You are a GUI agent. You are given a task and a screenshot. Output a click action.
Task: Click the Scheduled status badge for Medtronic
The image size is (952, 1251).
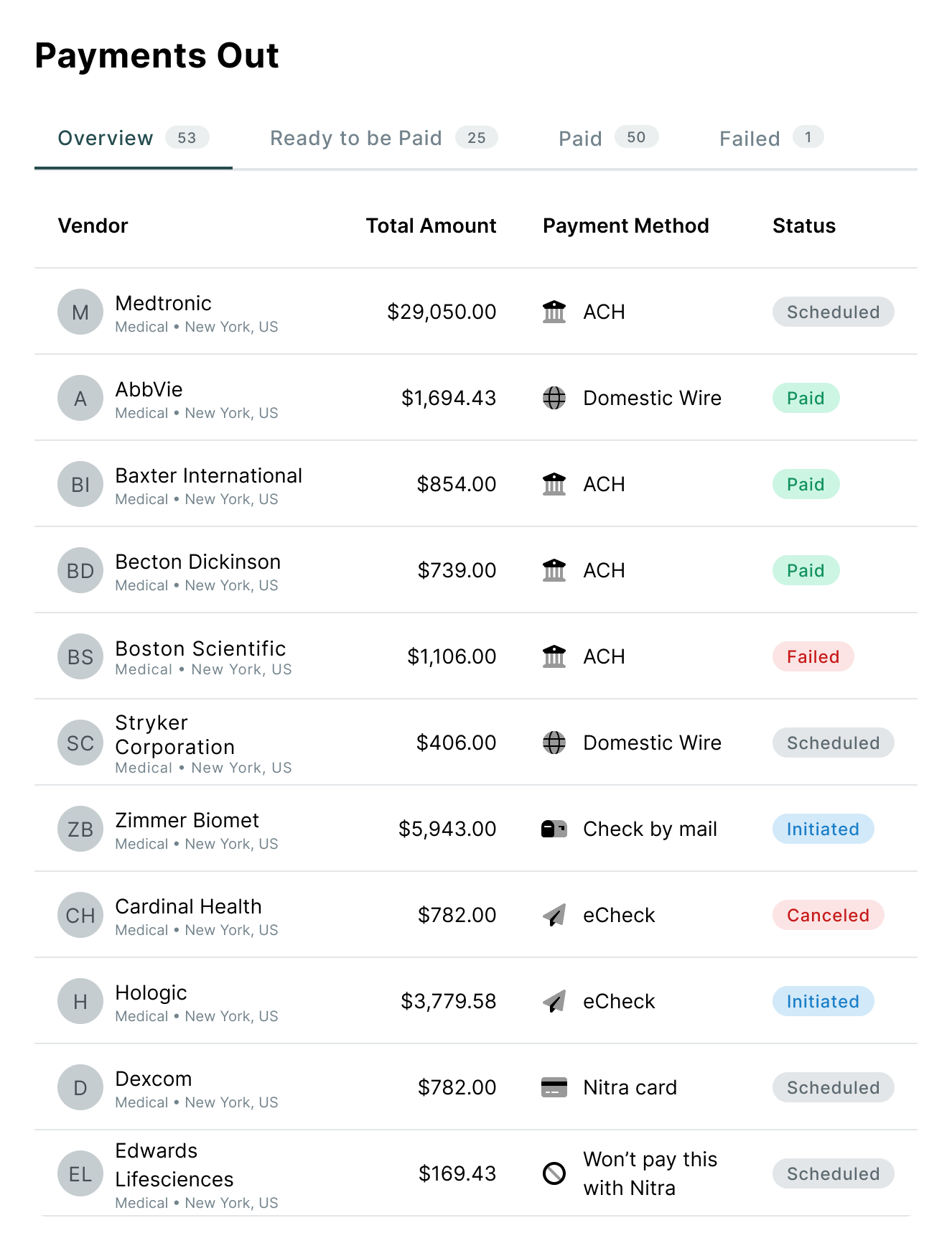point(834,312)
